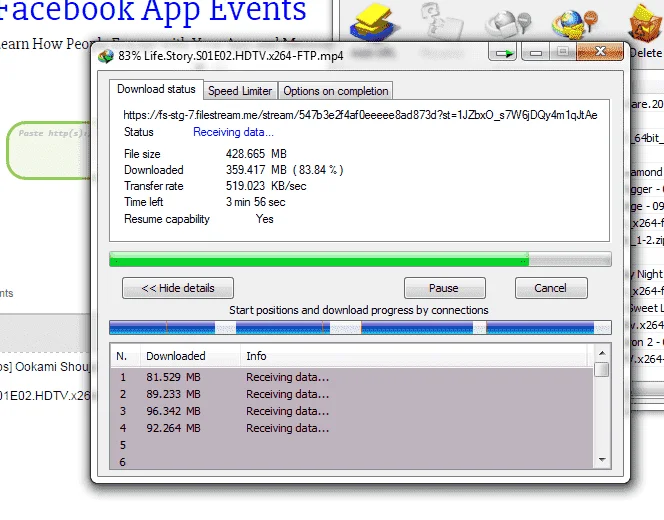664x520 pixels.
Task: Select the Download status tab
Action: tap(156, 89)
